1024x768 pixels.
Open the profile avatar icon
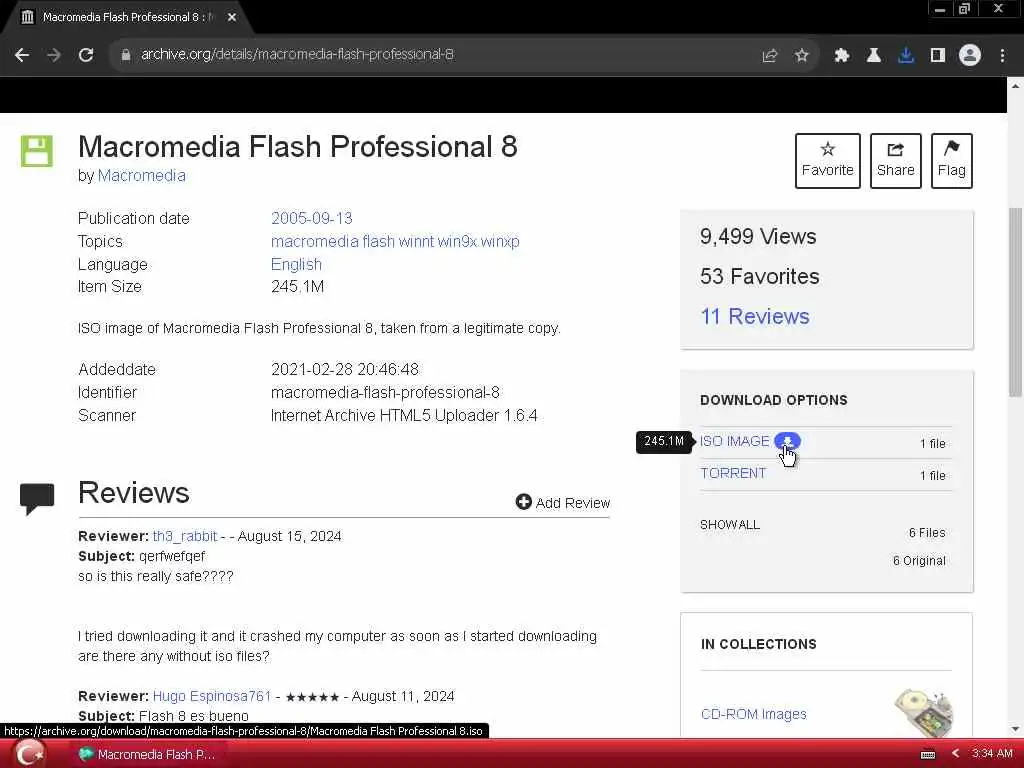(970, 55)
